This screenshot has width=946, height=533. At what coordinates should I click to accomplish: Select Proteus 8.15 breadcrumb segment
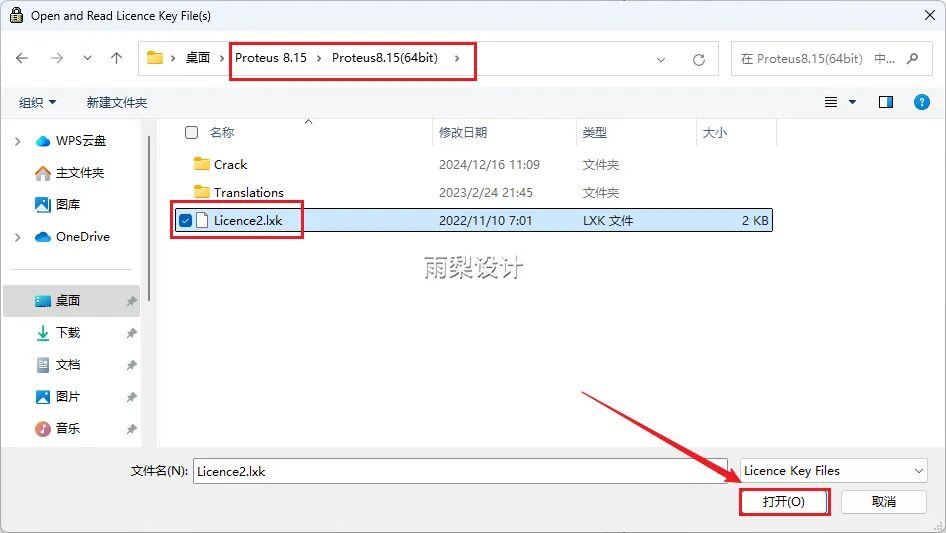(x=271, y=58)
